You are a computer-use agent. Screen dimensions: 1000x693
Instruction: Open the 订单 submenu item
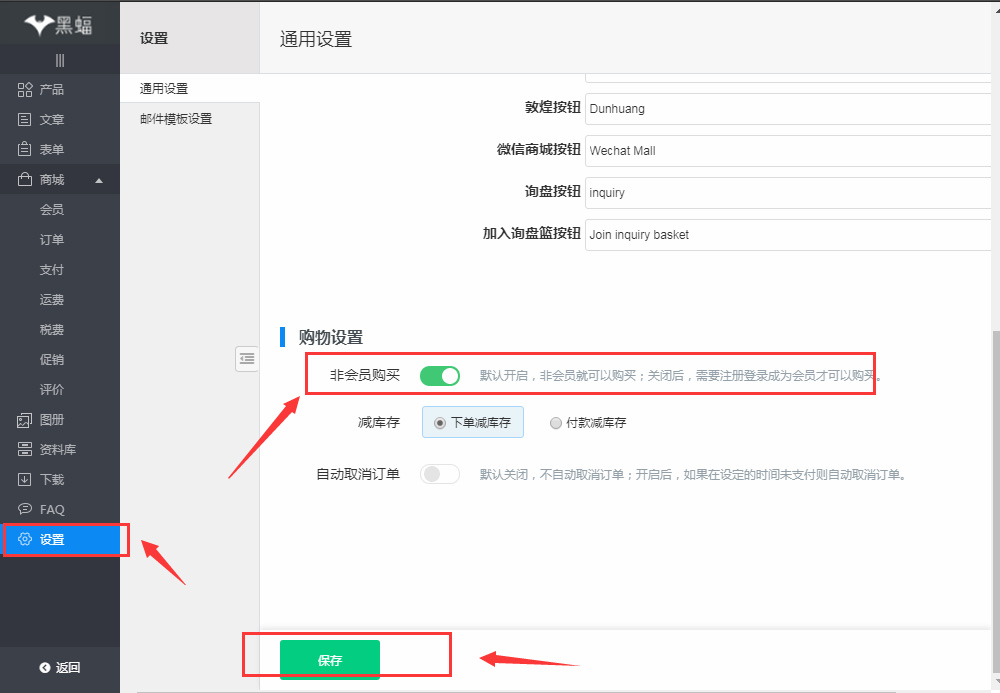click(52, 240)
